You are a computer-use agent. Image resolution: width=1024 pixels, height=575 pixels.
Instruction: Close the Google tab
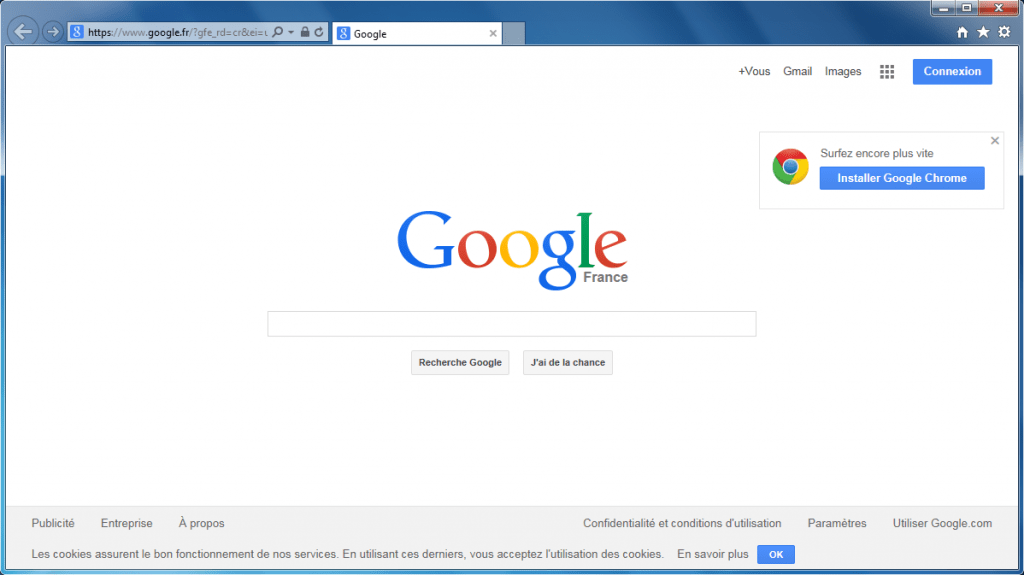click(492, 33)
